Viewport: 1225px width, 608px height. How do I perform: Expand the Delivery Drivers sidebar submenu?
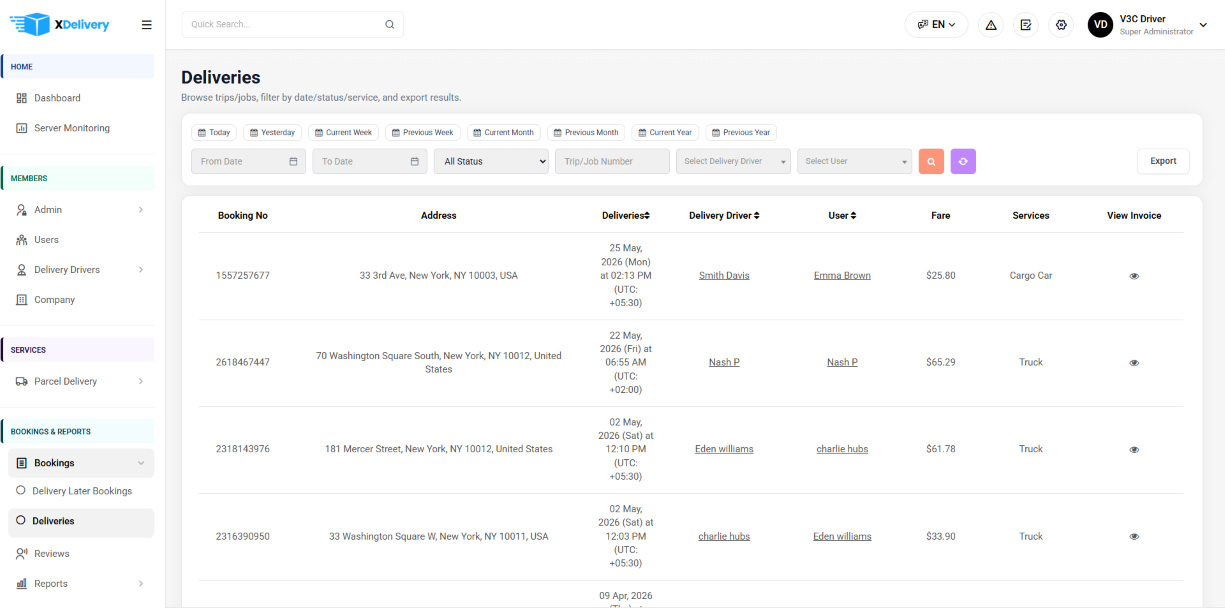(x=141, y=270)
